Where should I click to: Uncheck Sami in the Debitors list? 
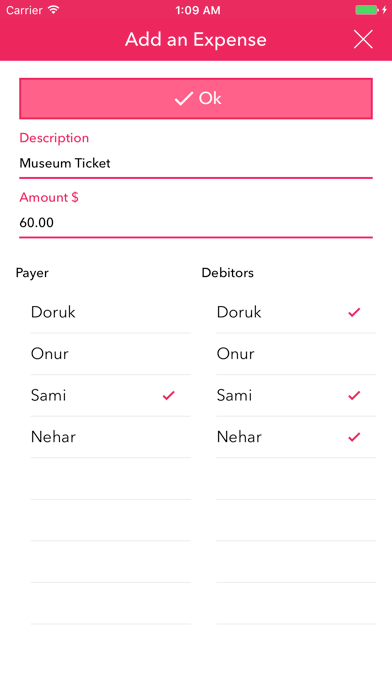(x=296, y=395)
